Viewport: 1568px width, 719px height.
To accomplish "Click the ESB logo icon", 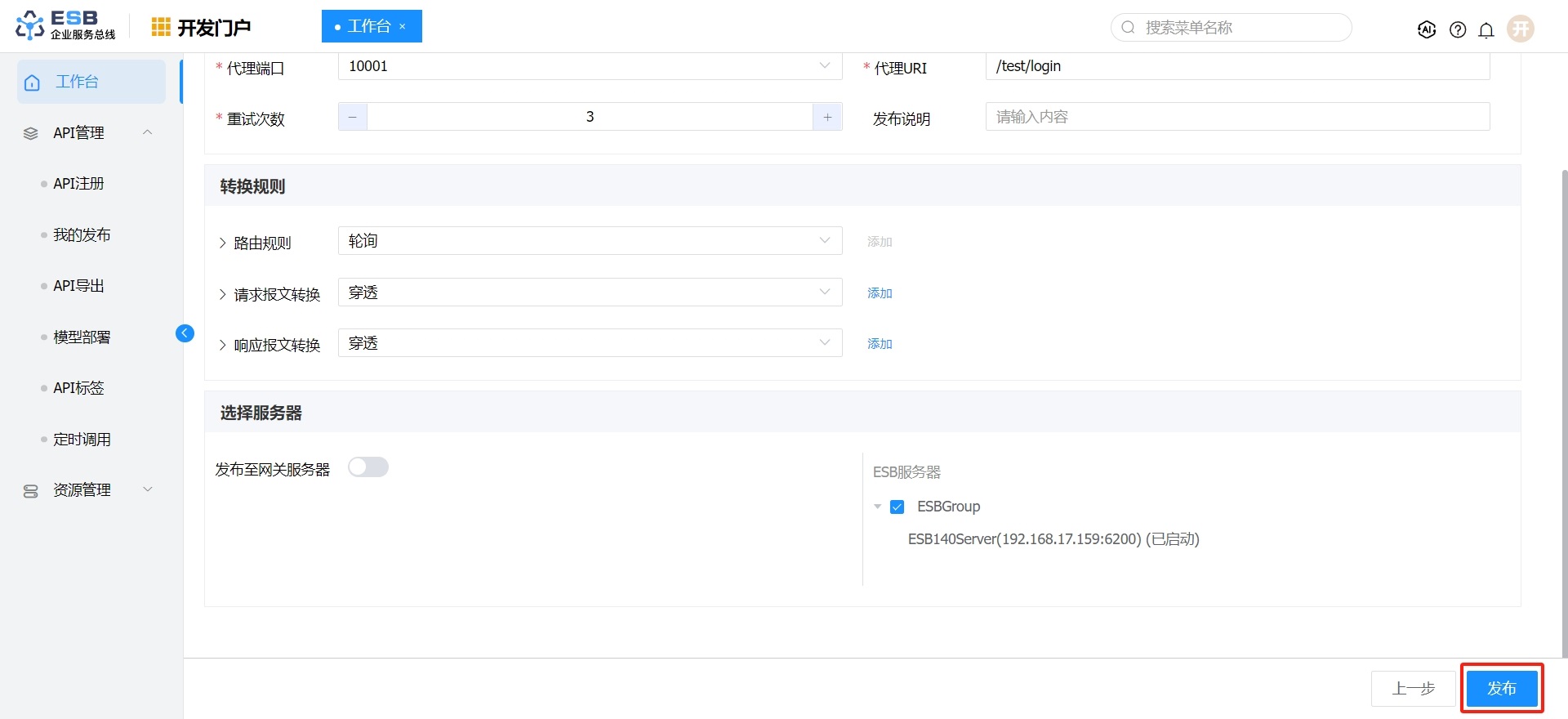I will [x=30, y=25].
